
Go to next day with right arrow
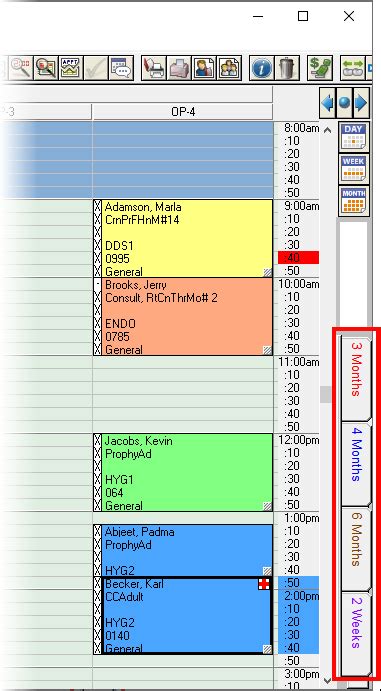[x=361, y=103]
